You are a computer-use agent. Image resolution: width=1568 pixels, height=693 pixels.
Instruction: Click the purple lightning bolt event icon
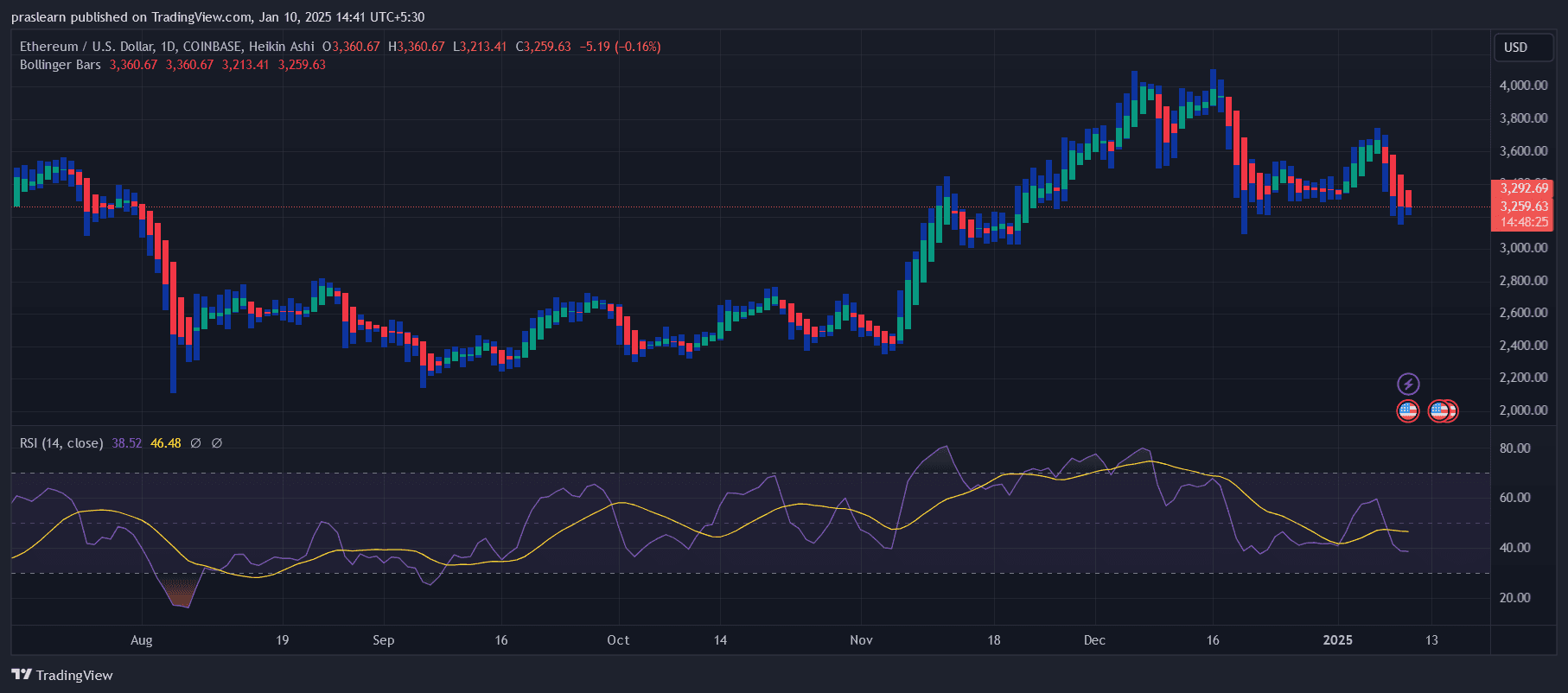click(x=1408, y=384)
